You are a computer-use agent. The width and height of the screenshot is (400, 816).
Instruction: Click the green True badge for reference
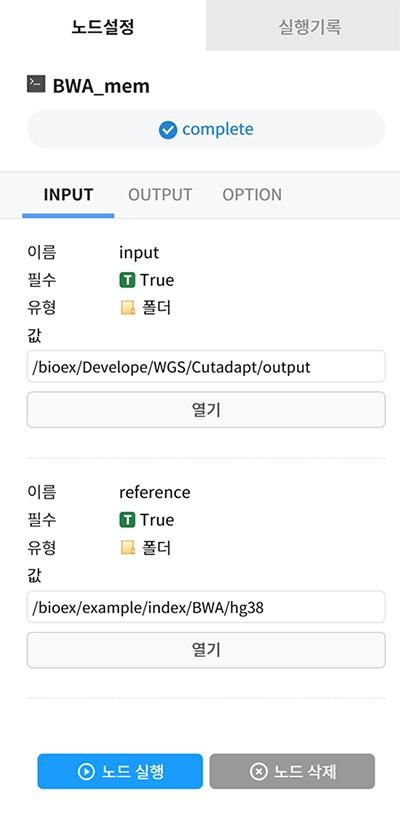click(x=127, y=520)
